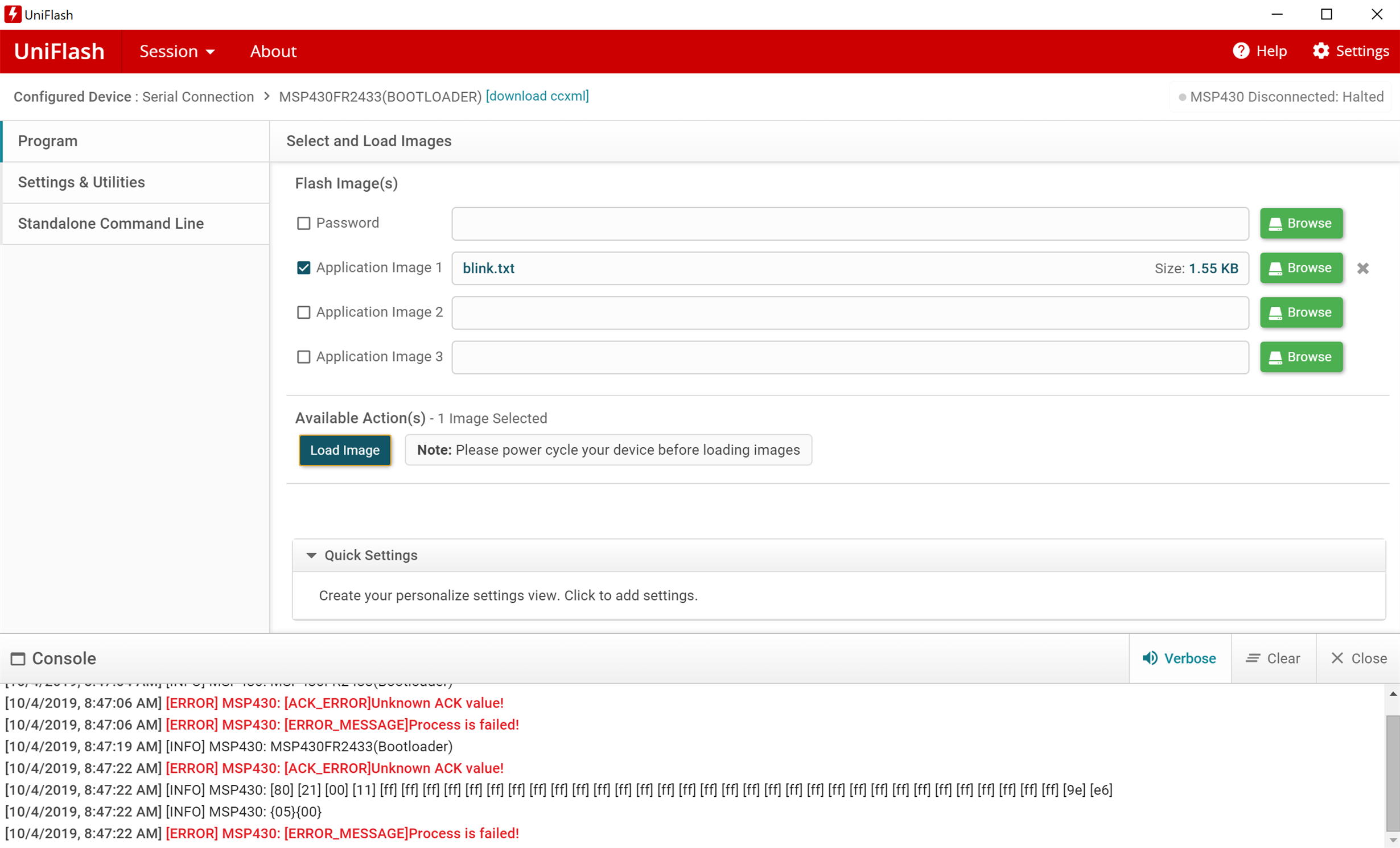Viewport: 1400px width, 848px height.
Task: Click the UniFlash logo in the header
Action: pyautogui.click(x=59, y=51)
